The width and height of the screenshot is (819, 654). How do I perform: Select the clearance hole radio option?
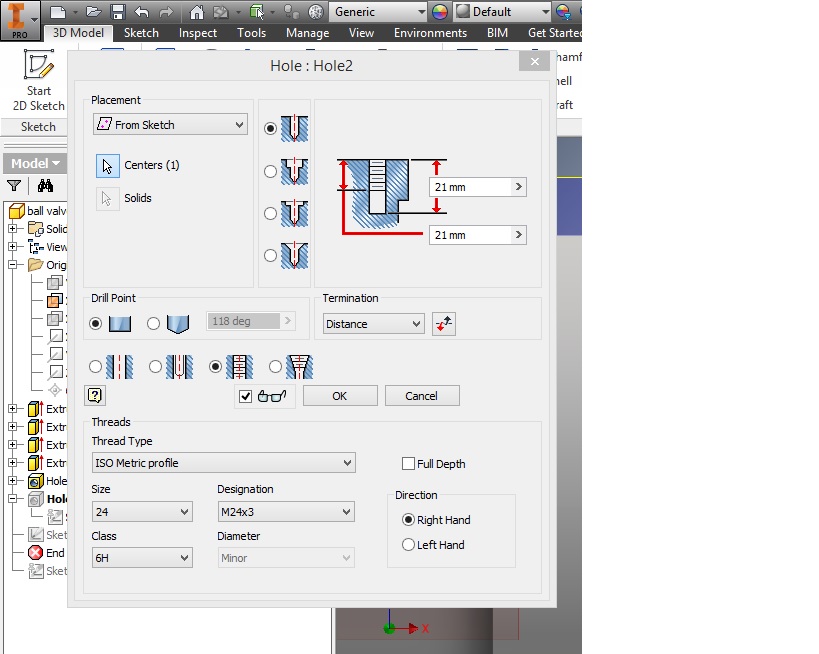(x=155, y=367)
